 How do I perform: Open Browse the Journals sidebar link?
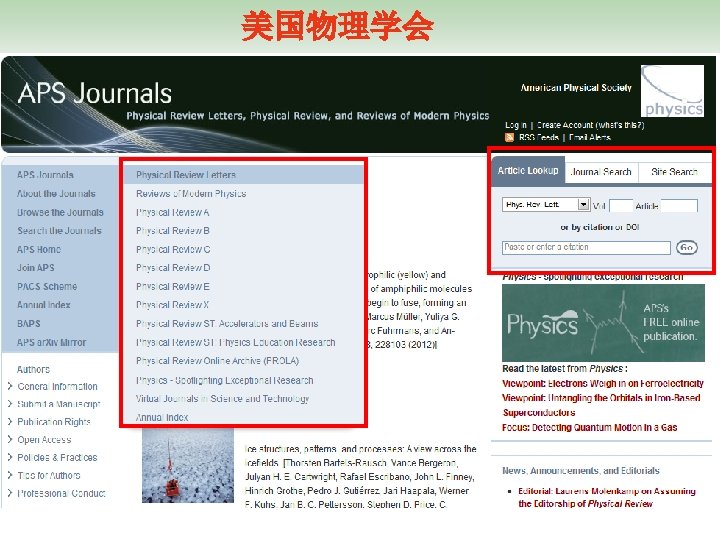pos(60,213)
